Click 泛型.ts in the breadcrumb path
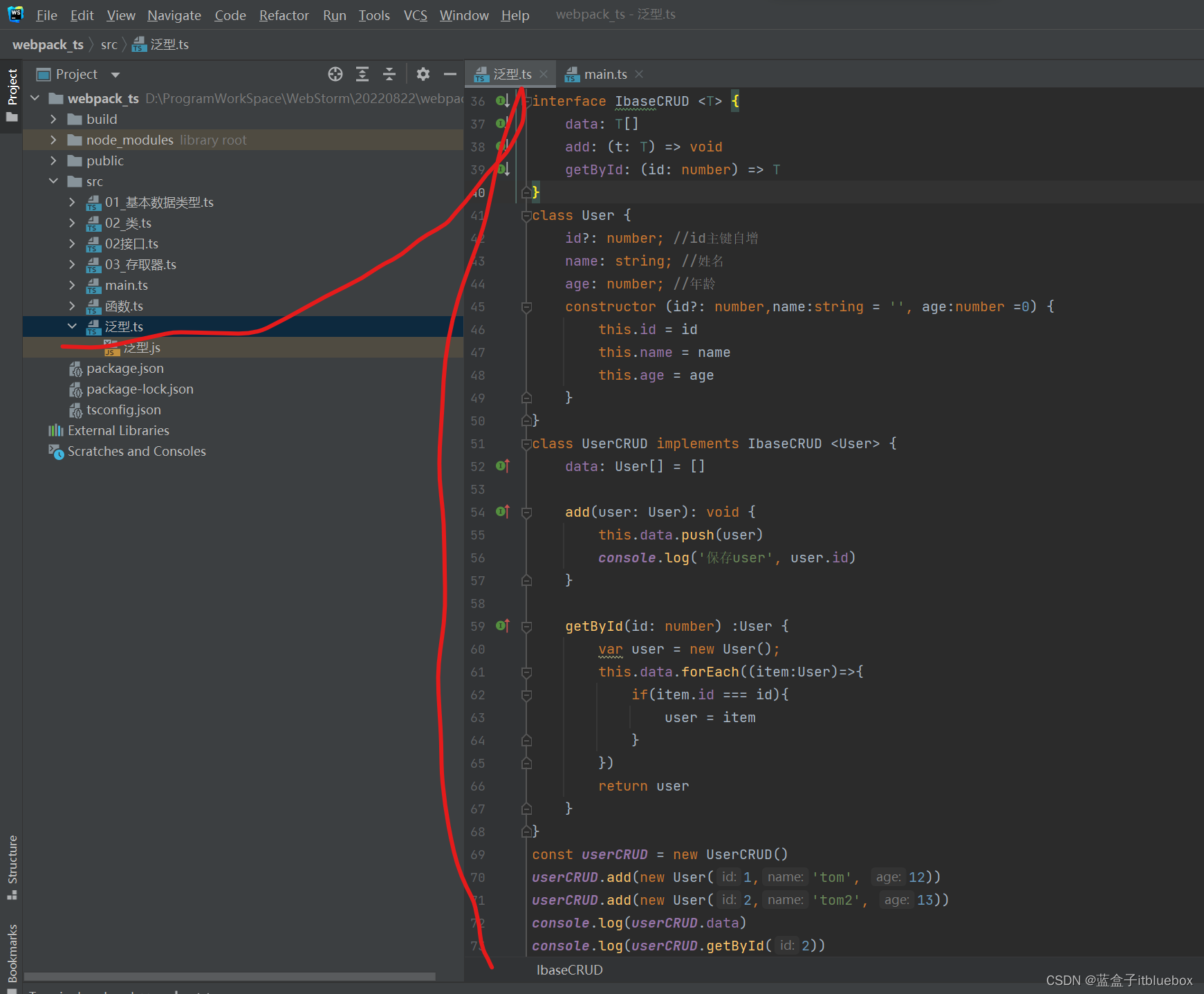Screen dimensions: 1204x994 click(x=161, y=45)
